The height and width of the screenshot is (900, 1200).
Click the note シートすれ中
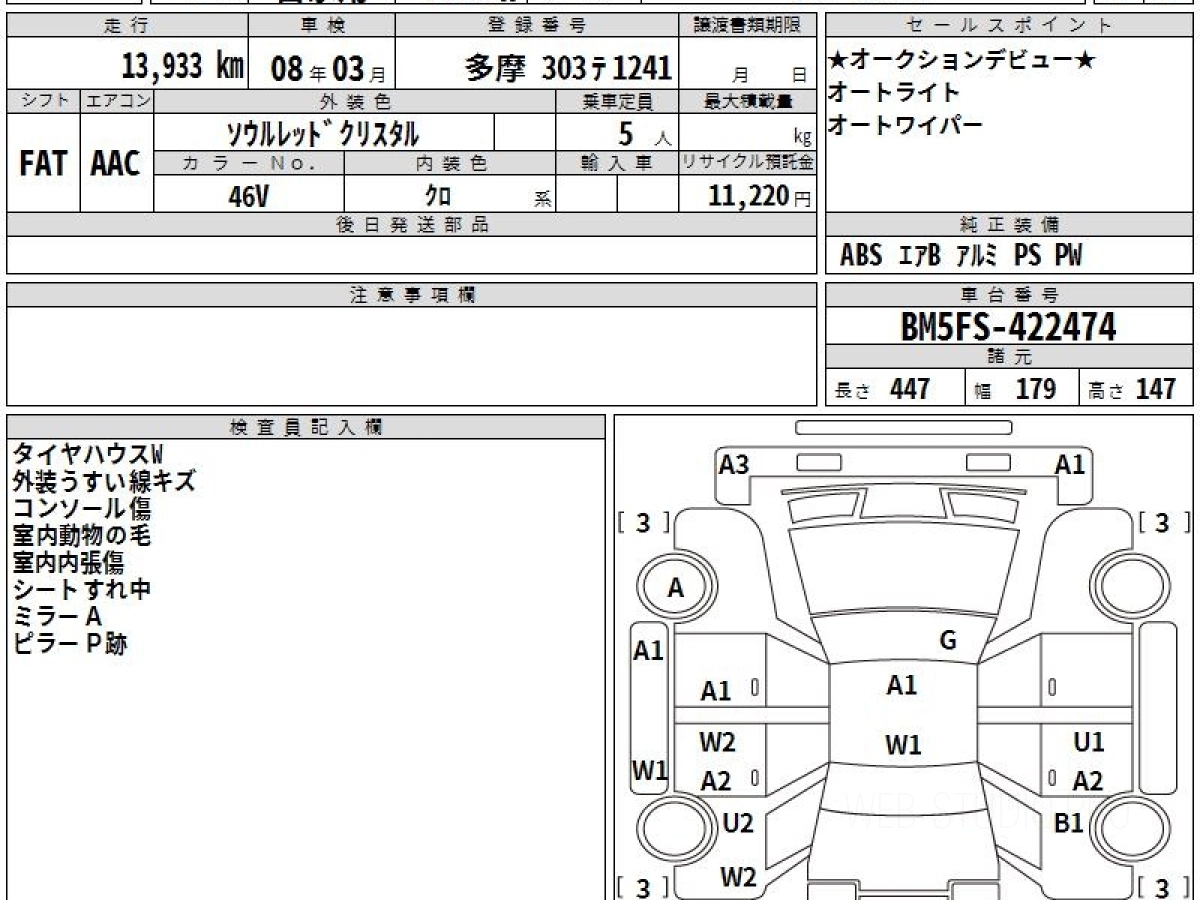[82, 589]
